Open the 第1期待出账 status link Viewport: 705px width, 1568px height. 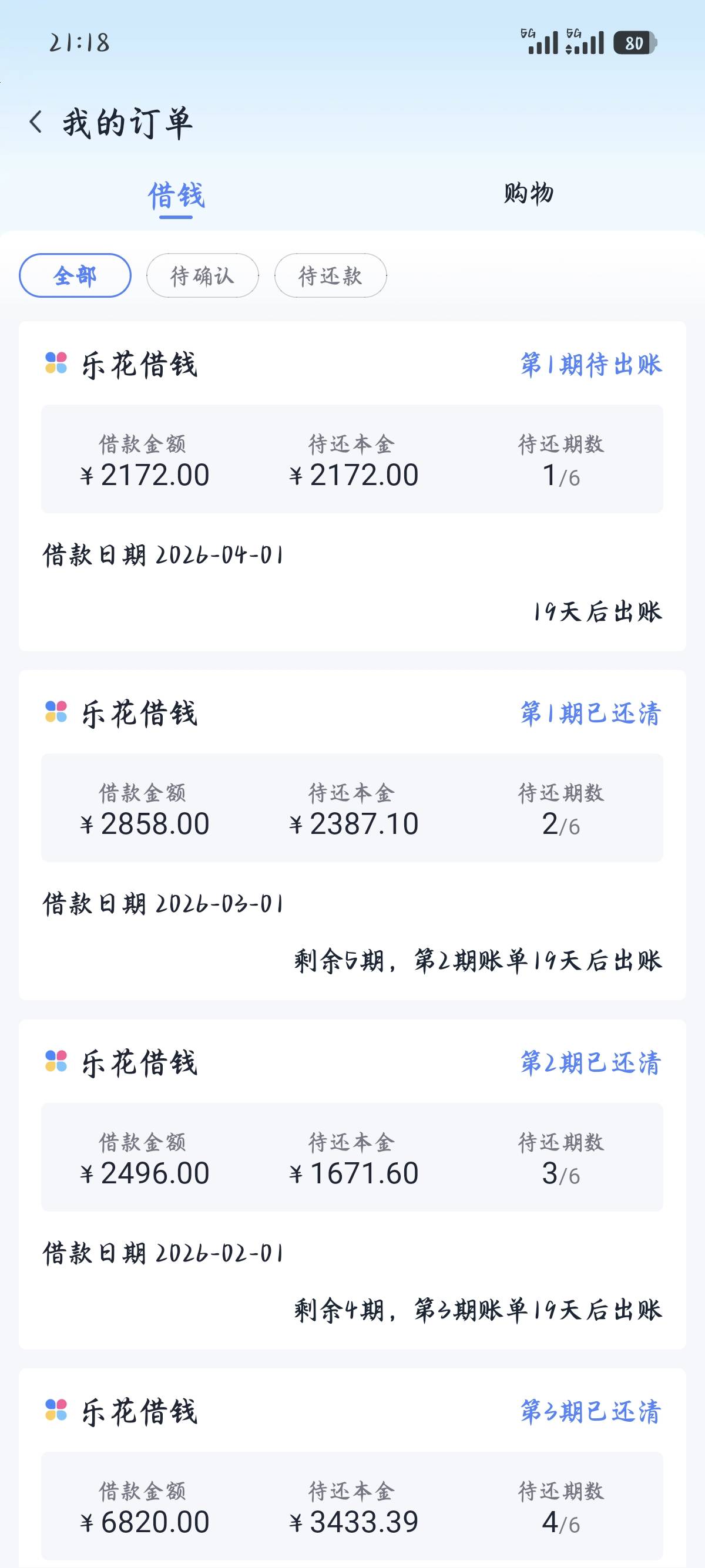[590, 365]
